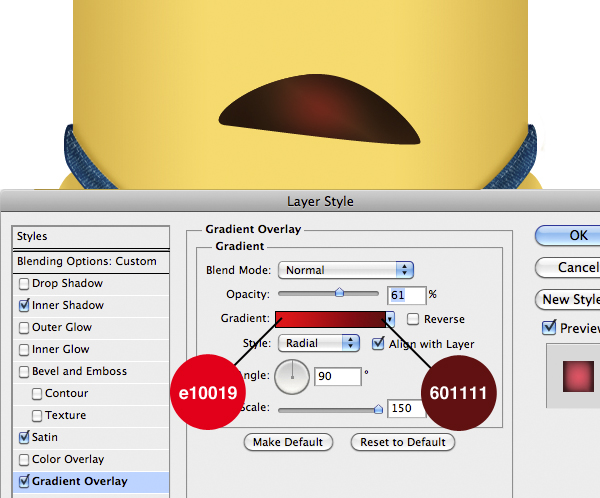Uncheck Align with Layer option
The height and width of the screenshot is (498, 600).
click(378, 344)
